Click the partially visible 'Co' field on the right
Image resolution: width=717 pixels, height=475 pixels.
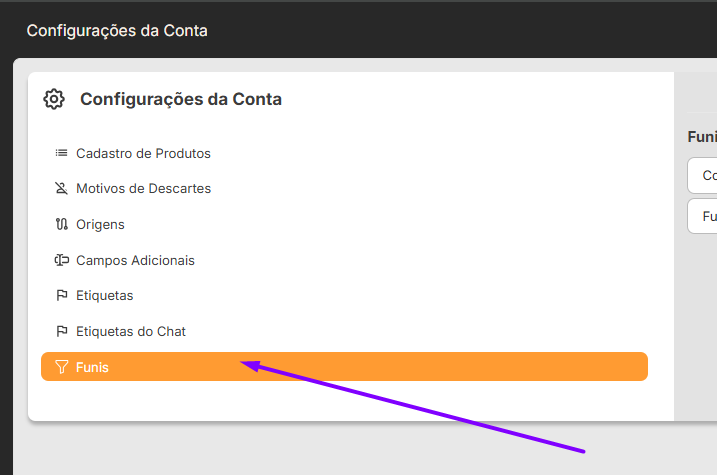pos(702,176)
